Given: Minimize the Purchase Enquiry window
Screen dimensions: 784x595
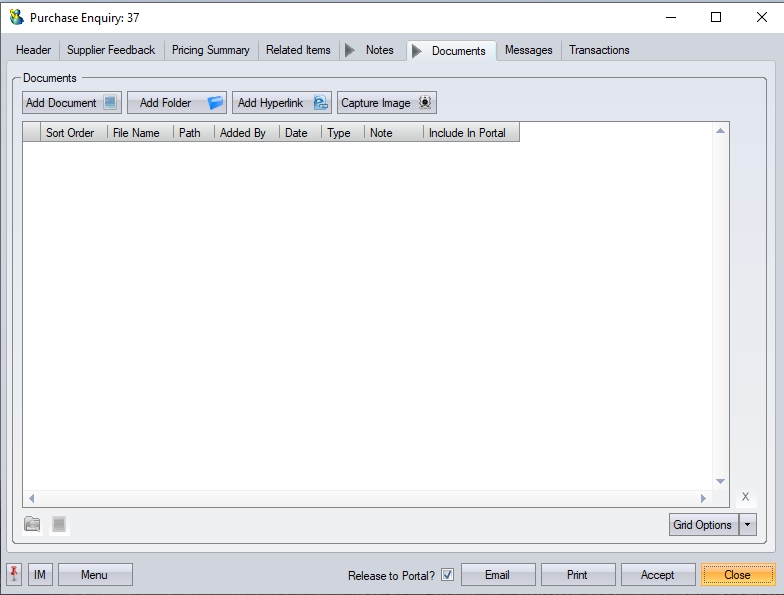Looking at the screenshot, I should (x=671, y=18).
